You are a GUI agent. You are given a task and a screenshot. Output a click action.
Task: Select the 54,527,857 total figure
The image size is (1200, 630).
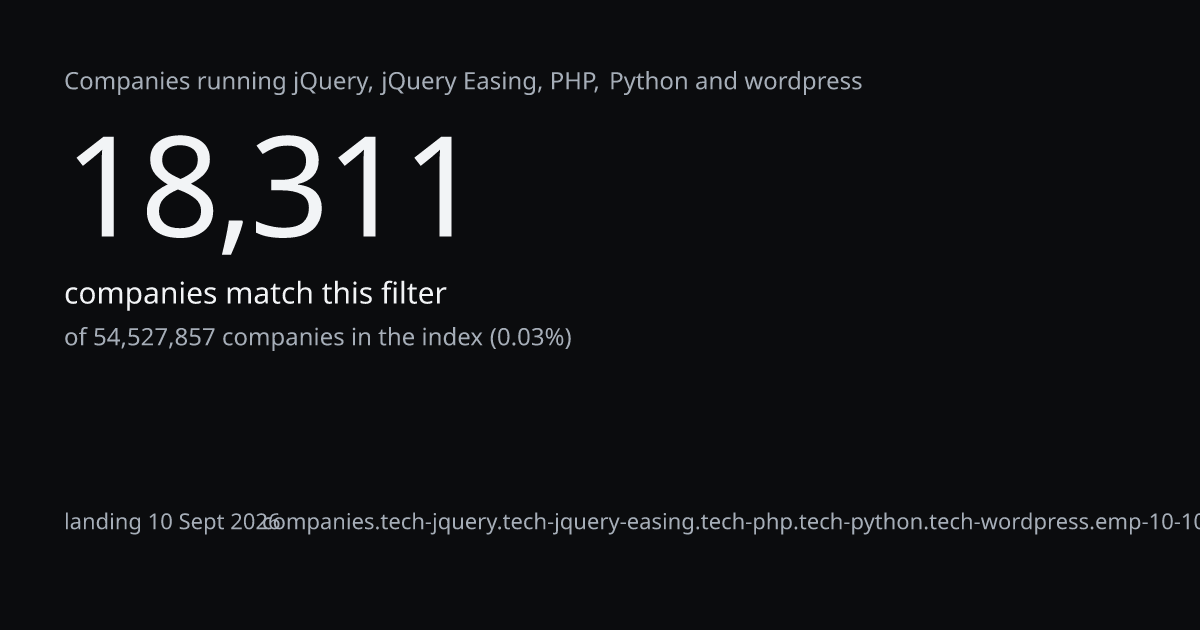154,337
